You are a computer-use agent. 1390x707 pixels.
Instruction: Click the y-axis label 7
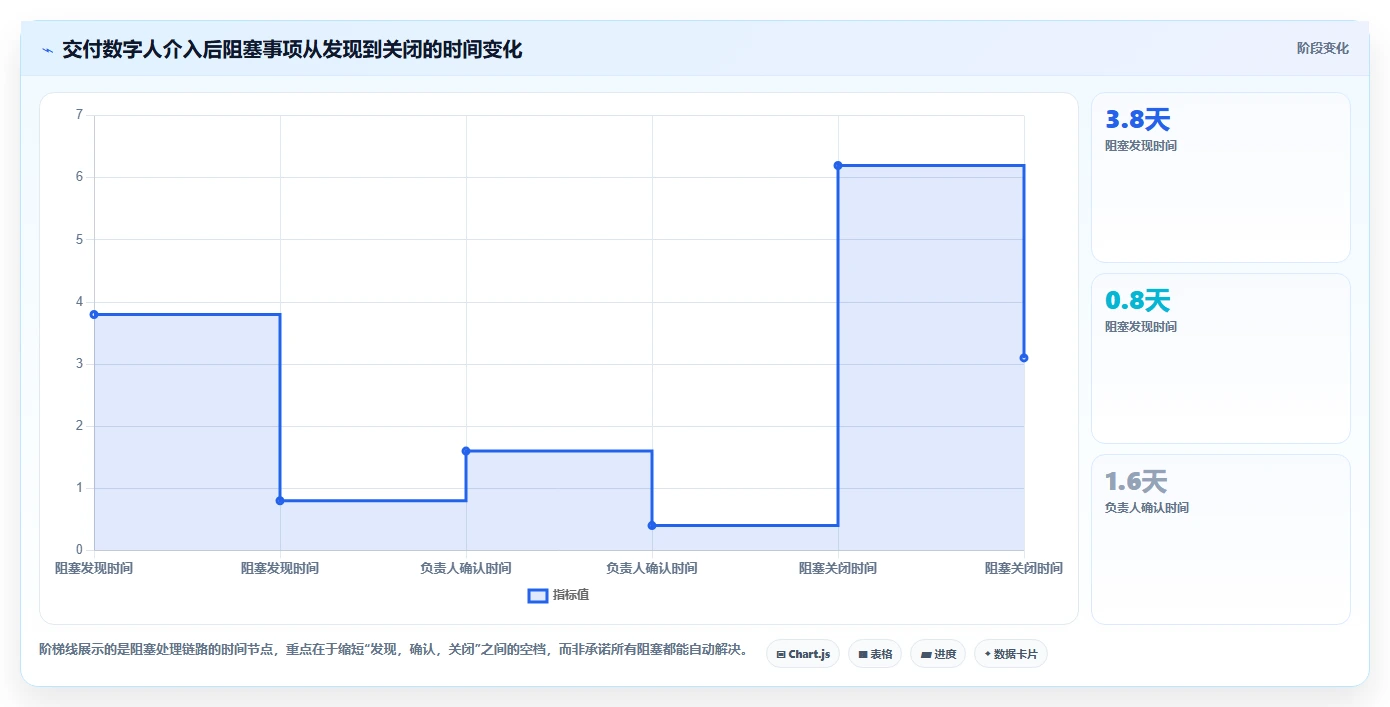[x=79, y=115]
